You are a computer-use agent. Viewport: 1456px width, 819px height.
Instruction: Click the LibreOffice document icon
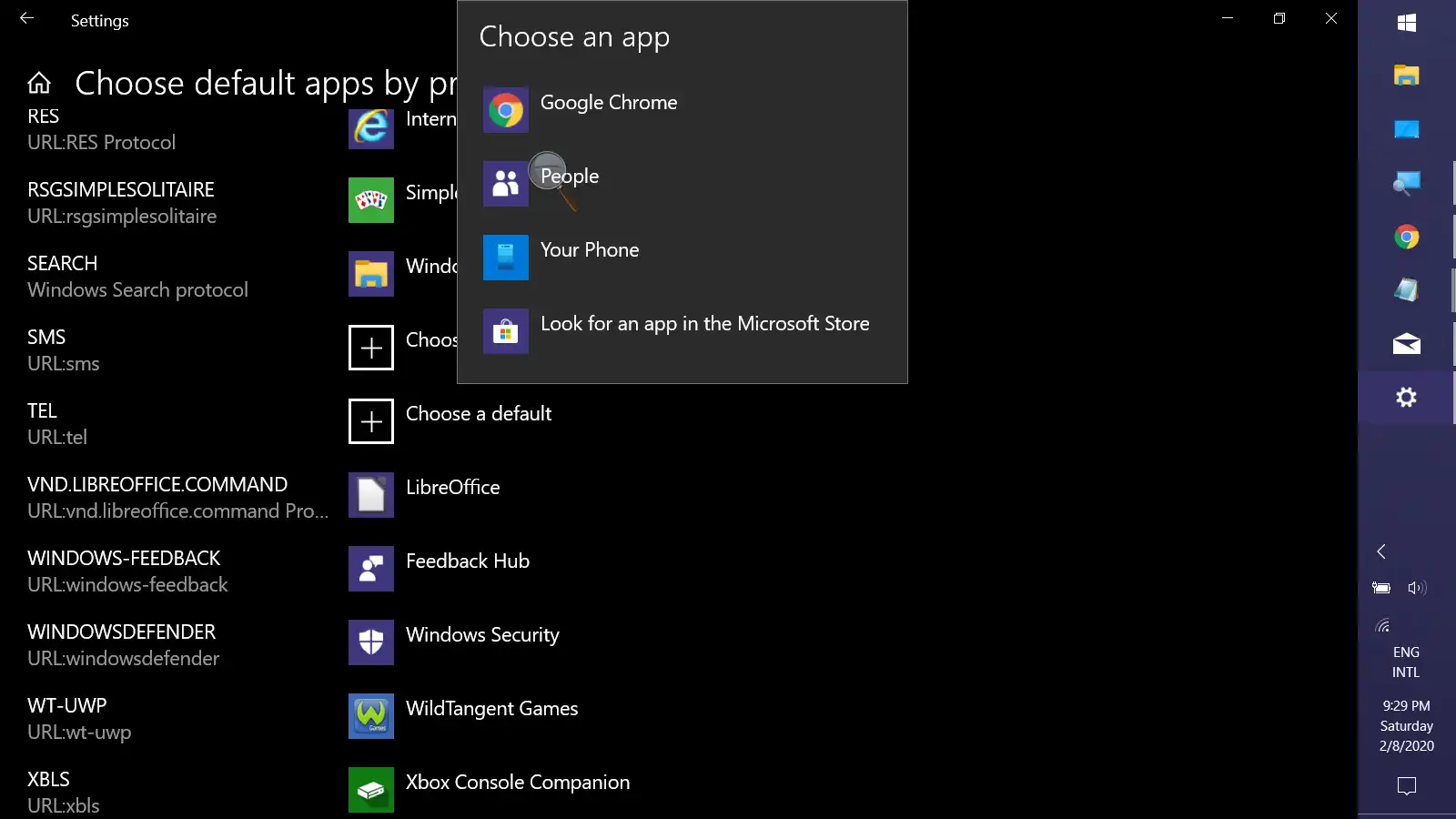pyautogui.click(x=370, y=495)
